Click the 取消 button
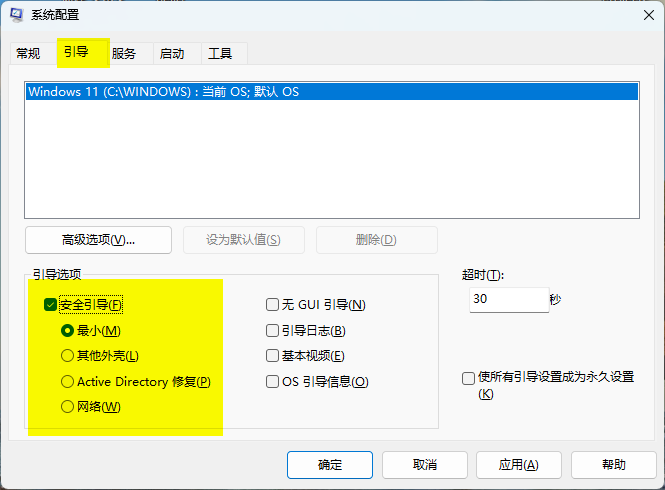This screenshot has width=665, height=490. point(425,465)
